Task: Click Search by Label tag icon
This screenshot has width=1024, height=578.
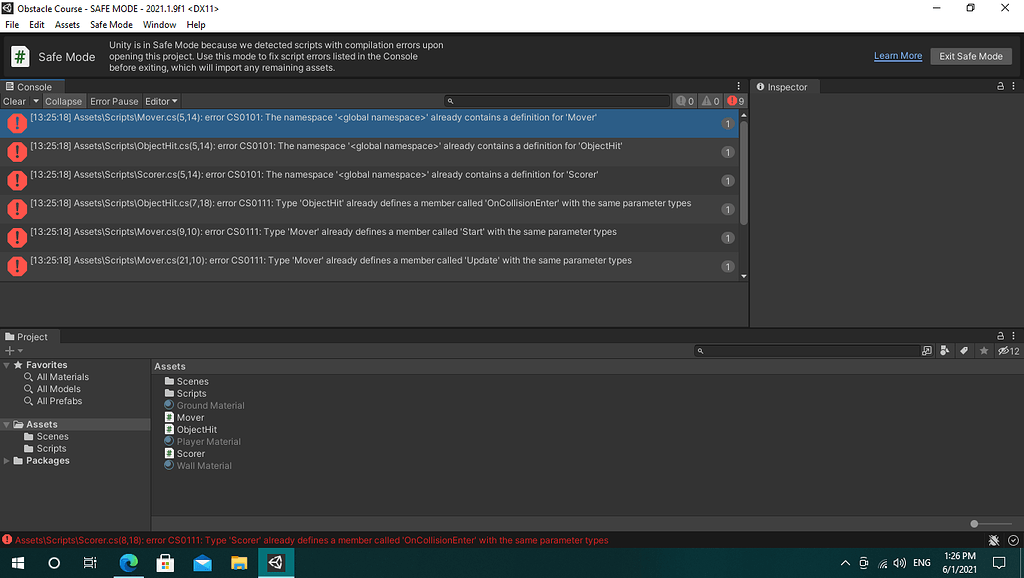Action: point(964,351)
